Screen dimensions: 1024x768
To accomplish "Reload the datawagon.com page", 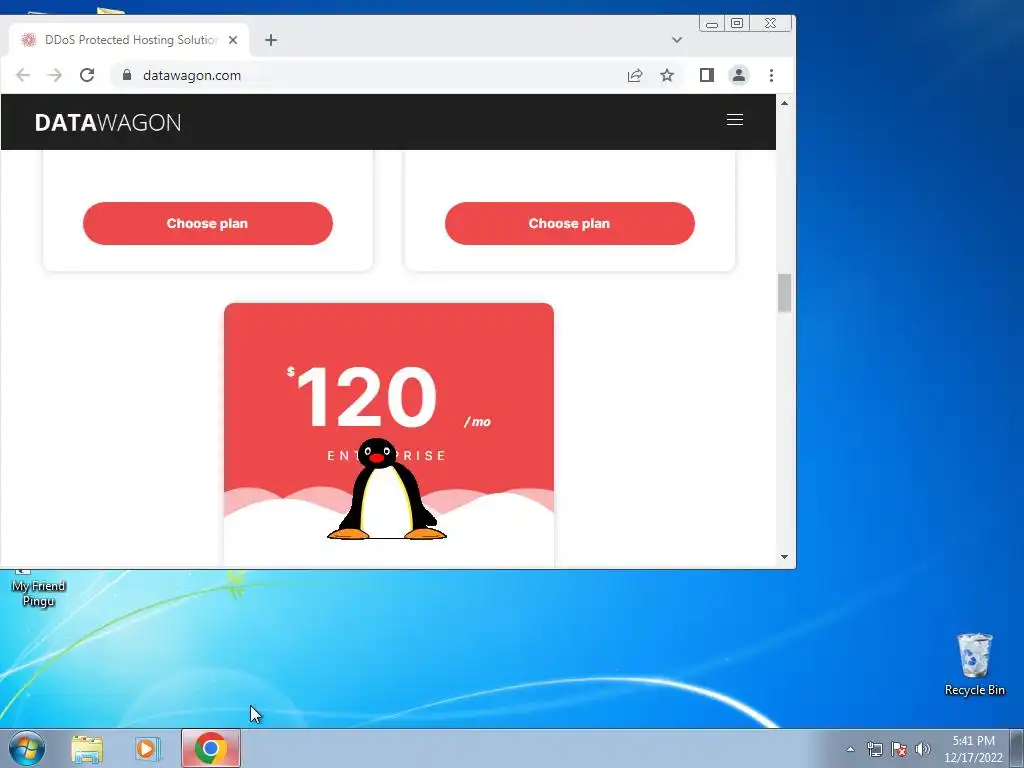I will click(x=87, y=75).
